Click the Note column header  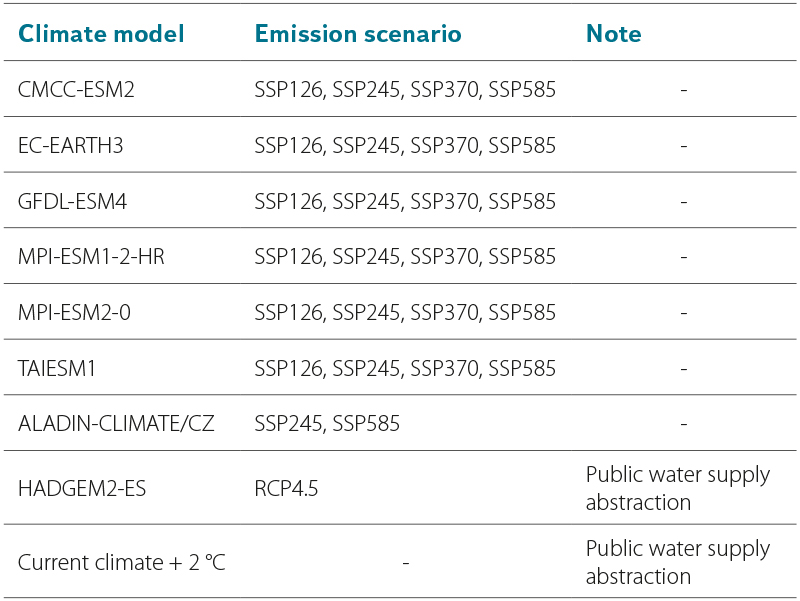(x=613, y=34)
